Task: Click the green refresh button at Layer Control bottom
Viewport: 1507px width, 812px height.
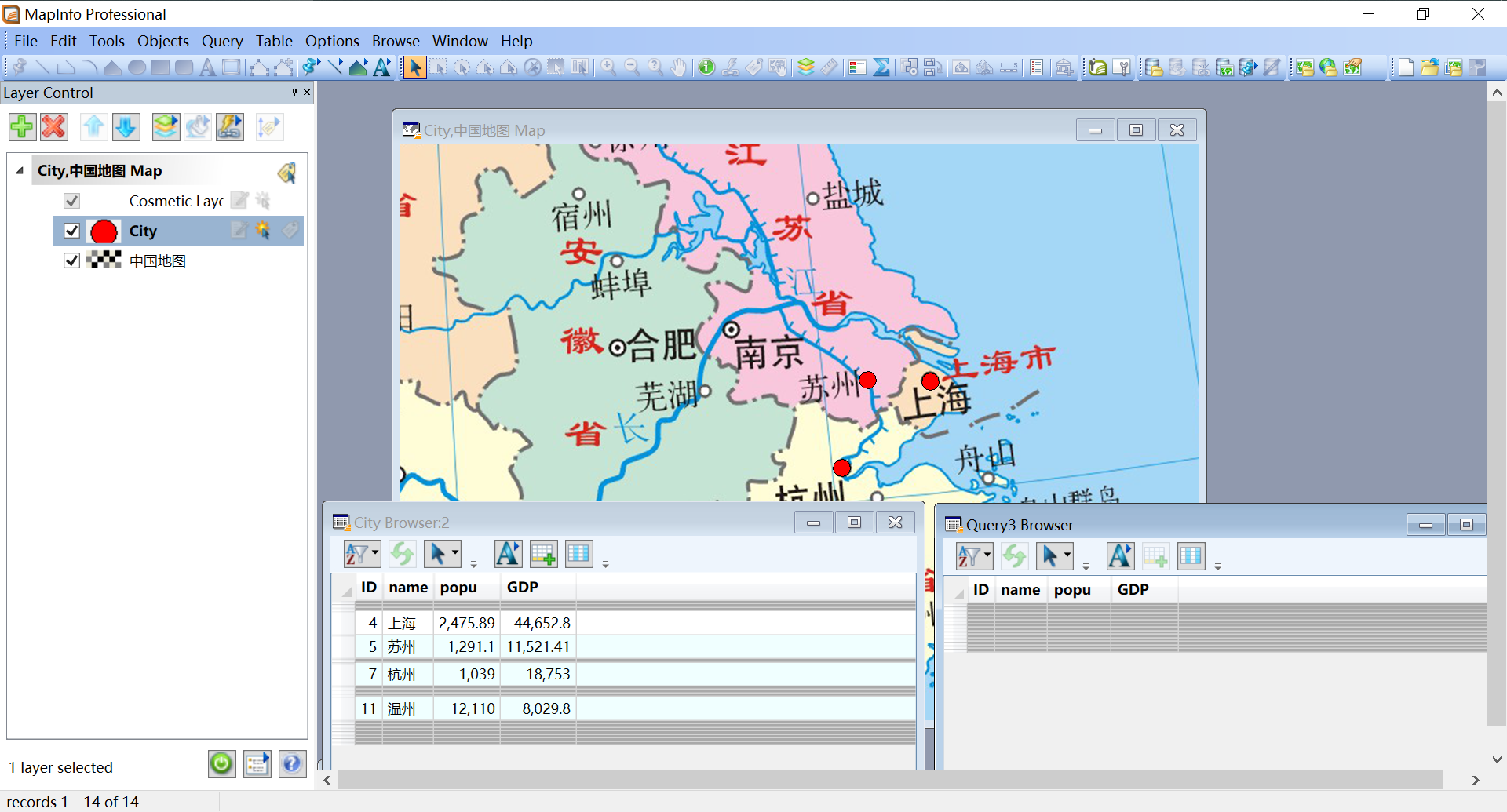Action: [221, 763]
